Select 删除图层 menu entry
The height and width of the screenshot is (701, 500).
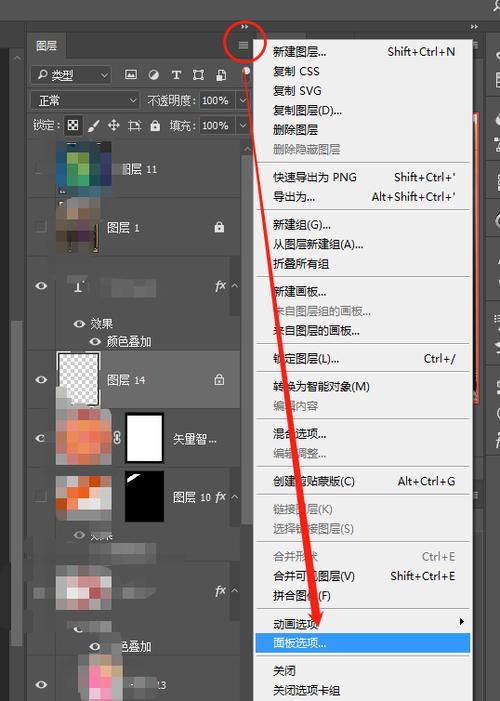363,130
